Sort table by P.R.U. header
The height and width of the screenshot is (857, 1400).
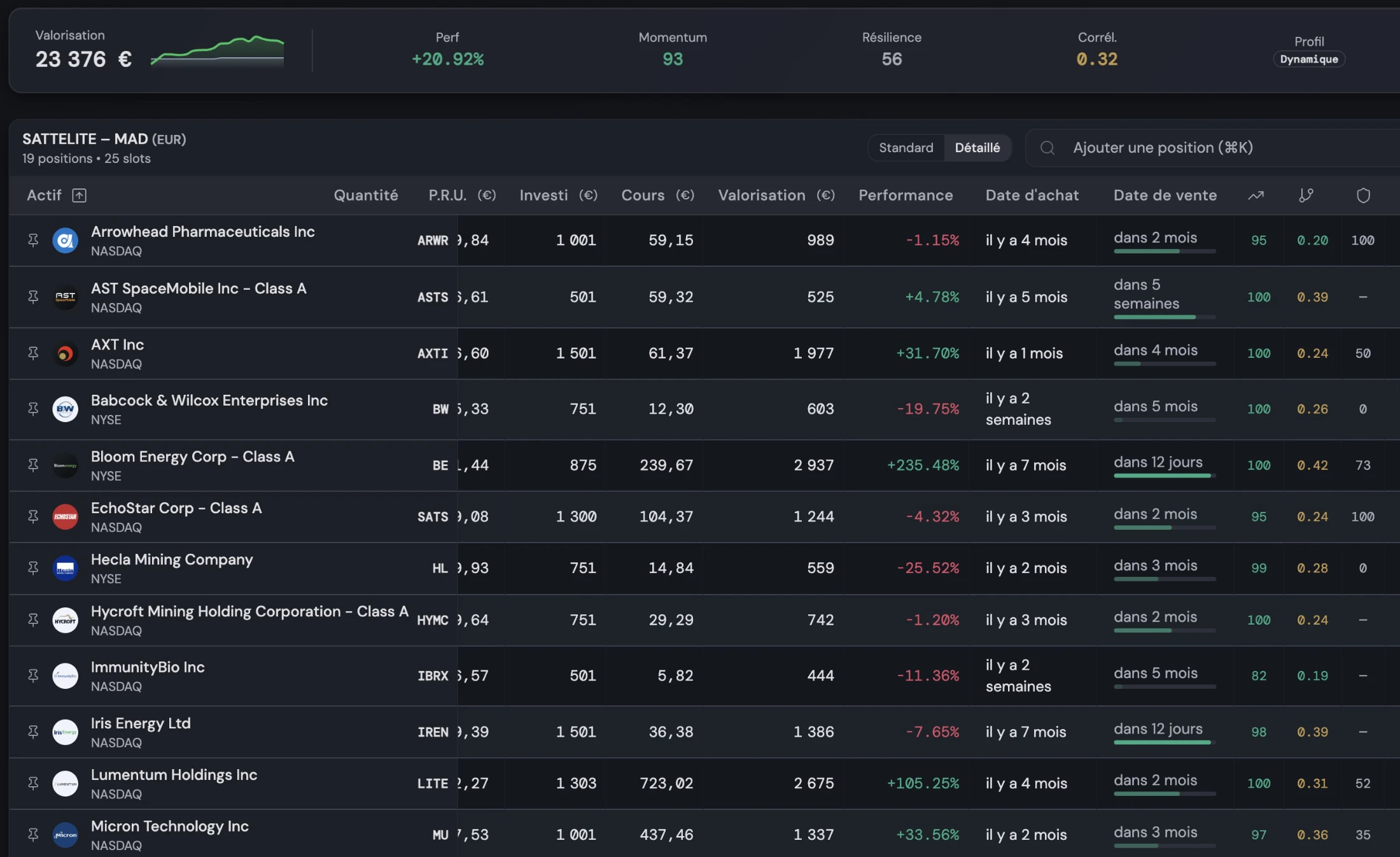tap(462, 195)
